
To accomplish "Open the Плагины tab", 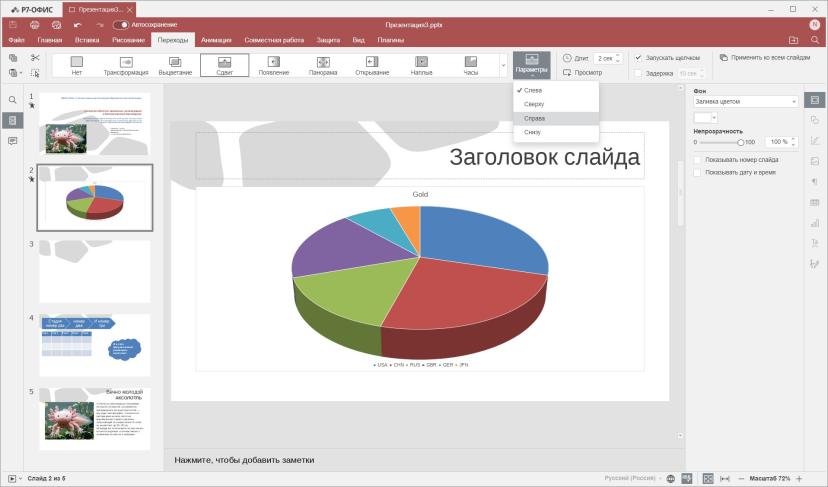I will 391,40.
